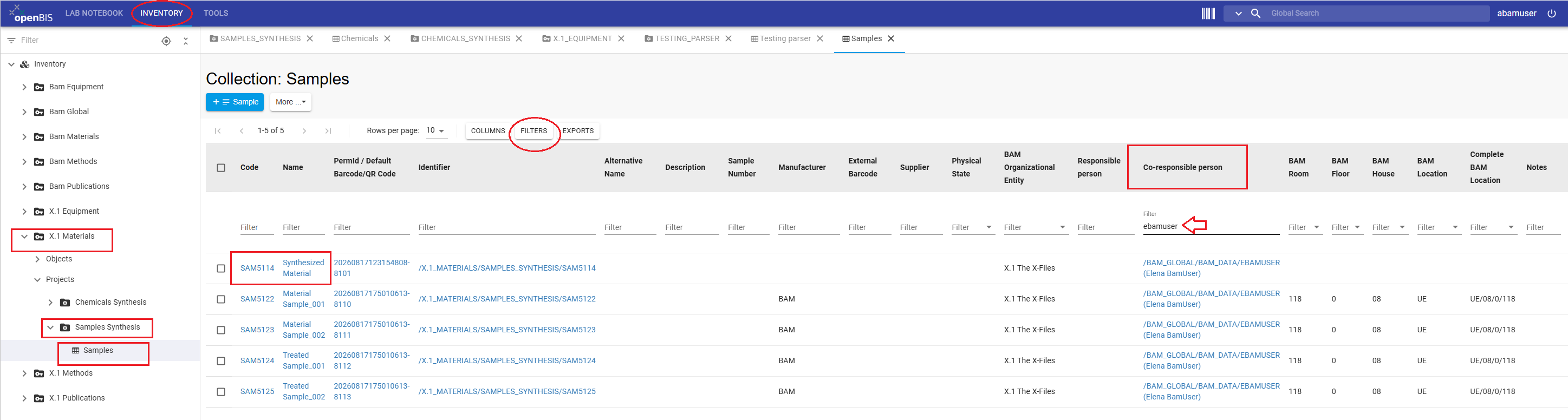Screen dimensions: 1568x420
Task: Check the box for row SAM5123
Action: tap(221, 331)
